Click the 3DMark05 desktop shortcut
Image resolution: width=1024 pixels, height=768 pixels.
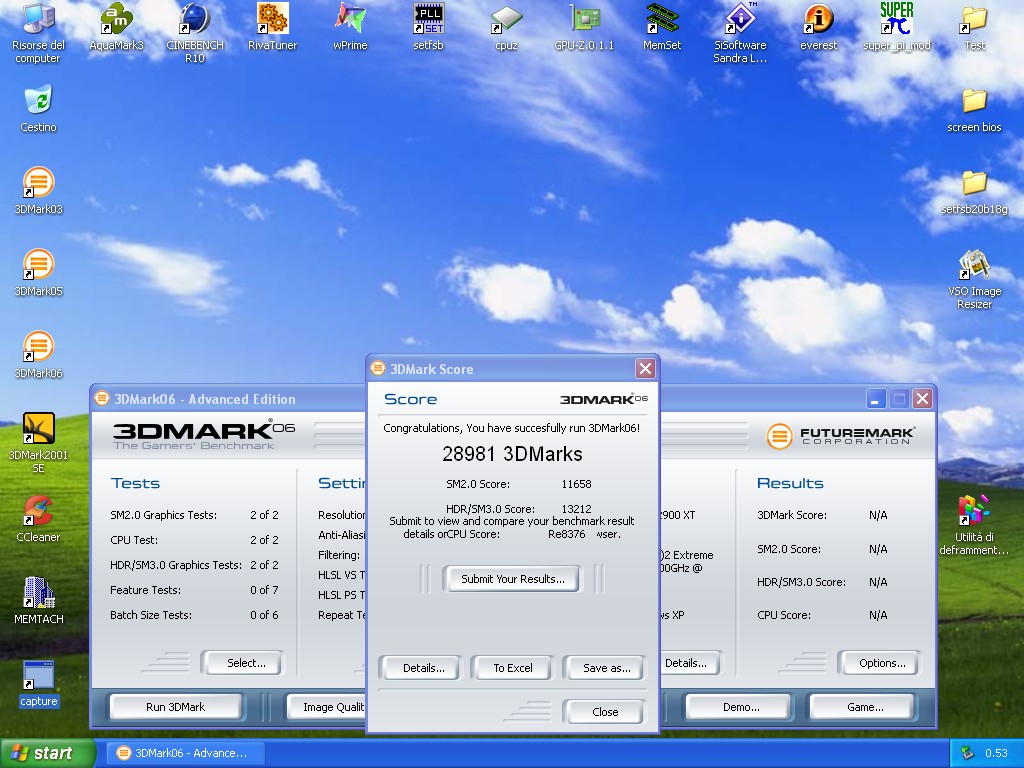click(x=39, y=274)
